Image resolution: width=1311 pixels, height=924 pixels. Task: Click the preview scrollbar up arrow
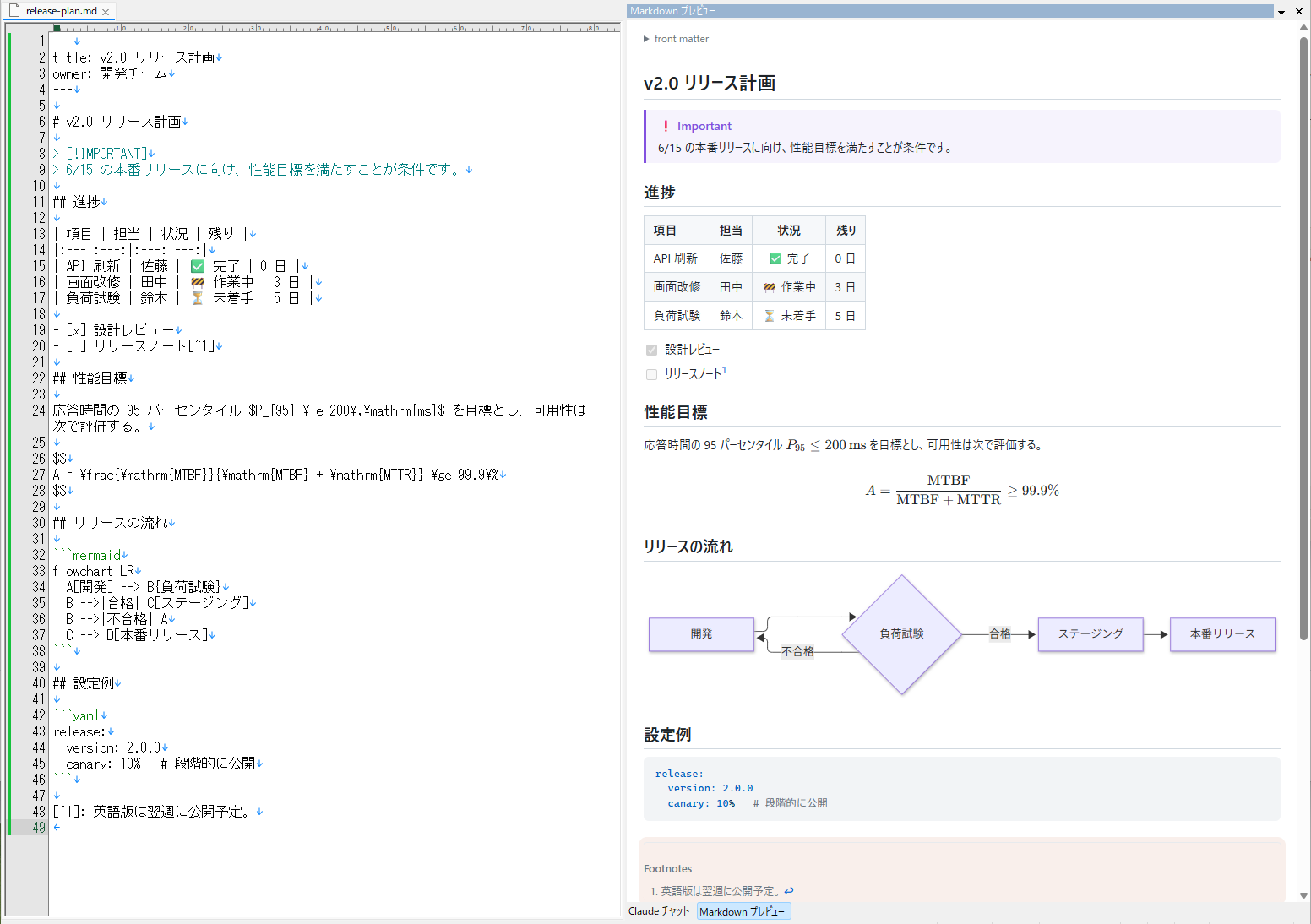tap(1303, 28)
